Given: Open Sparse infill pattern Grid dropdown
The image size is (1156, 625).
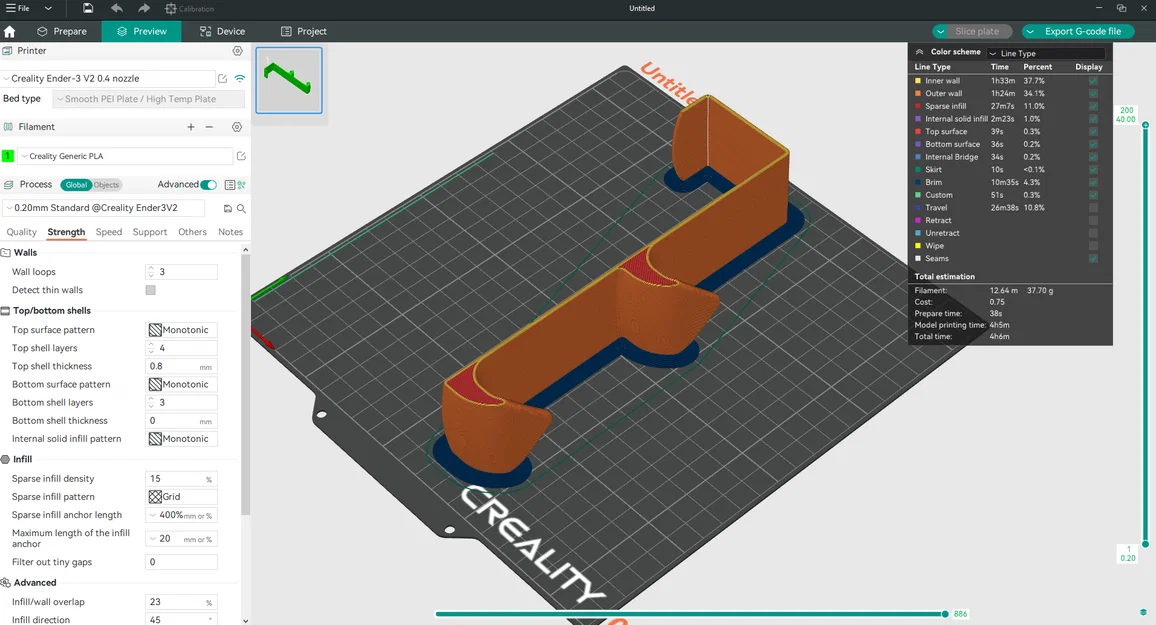Looking at the screenshot, I should 181,497.
